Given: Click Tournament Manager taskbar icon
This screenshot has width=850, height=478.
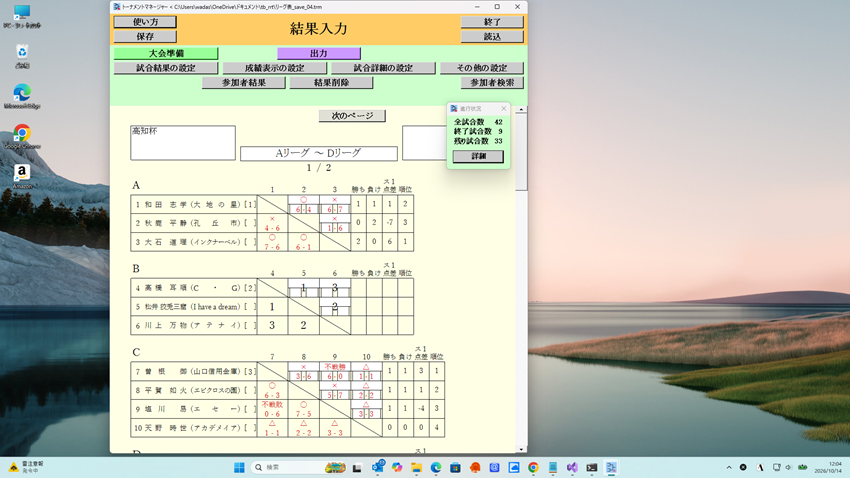Looking at the screenshot, I should click(611, 467).
